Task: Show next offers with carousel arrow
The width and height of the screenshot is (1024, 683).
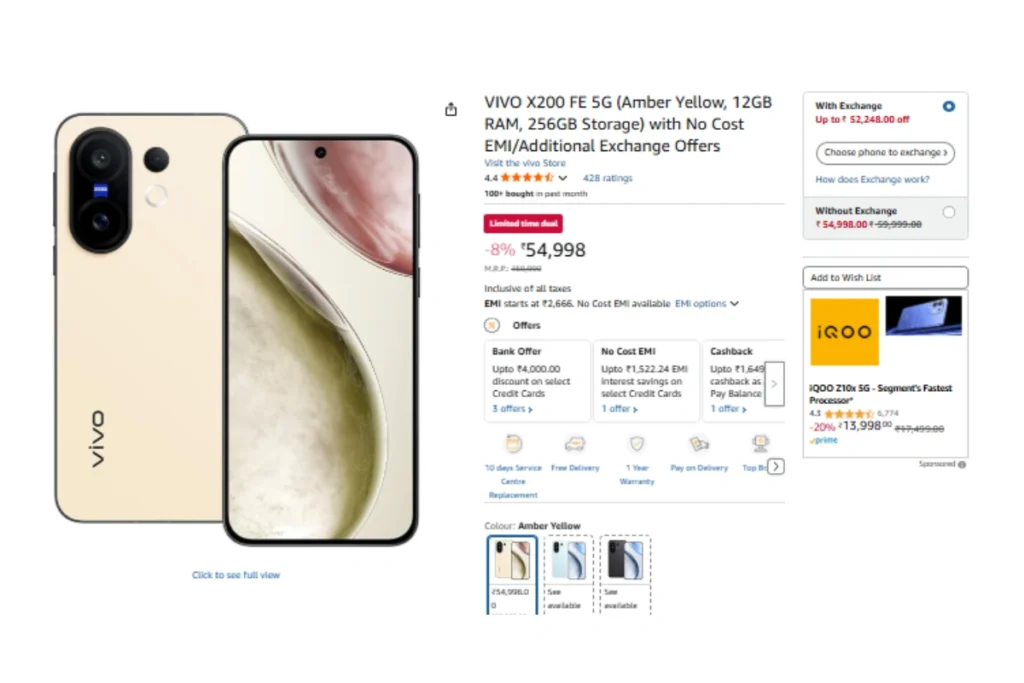Action: click(774, 384)
